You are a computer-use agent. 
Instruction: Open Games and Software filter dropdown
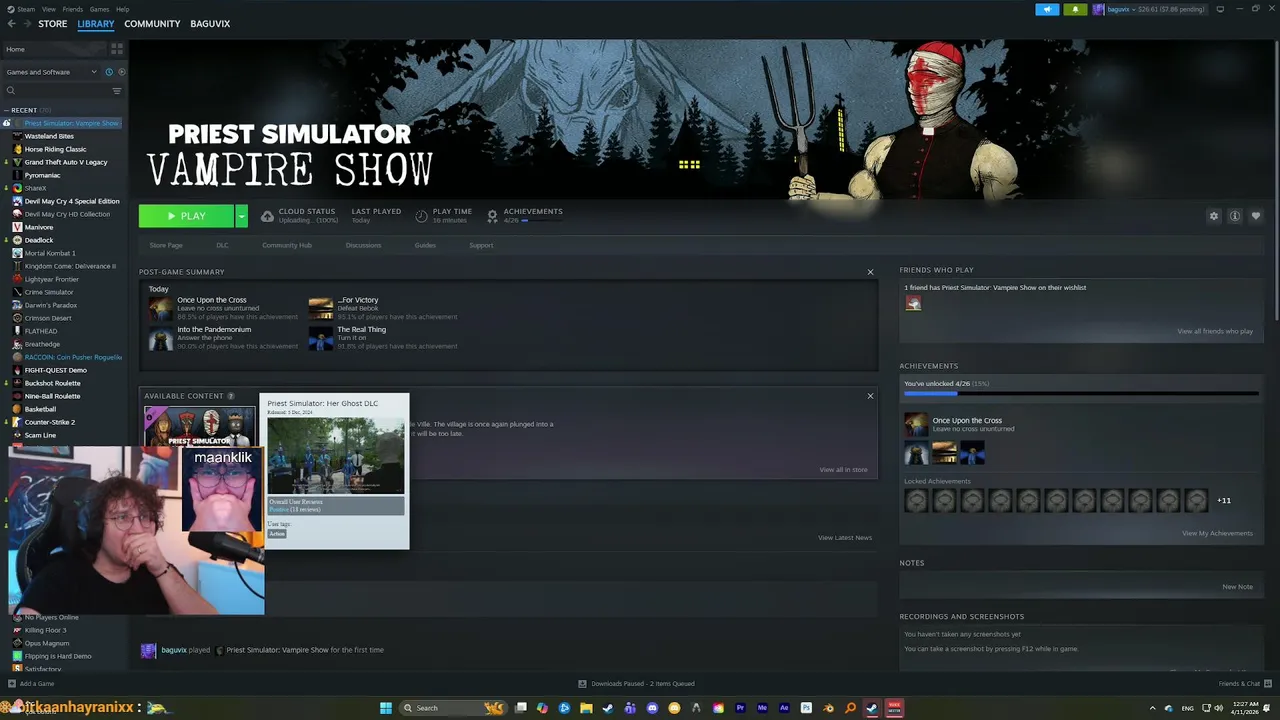(51, 72)
